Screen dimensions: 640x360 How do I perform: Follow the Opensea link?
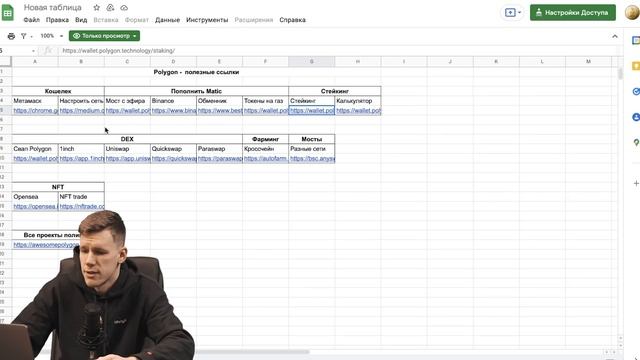coord(35,207)
